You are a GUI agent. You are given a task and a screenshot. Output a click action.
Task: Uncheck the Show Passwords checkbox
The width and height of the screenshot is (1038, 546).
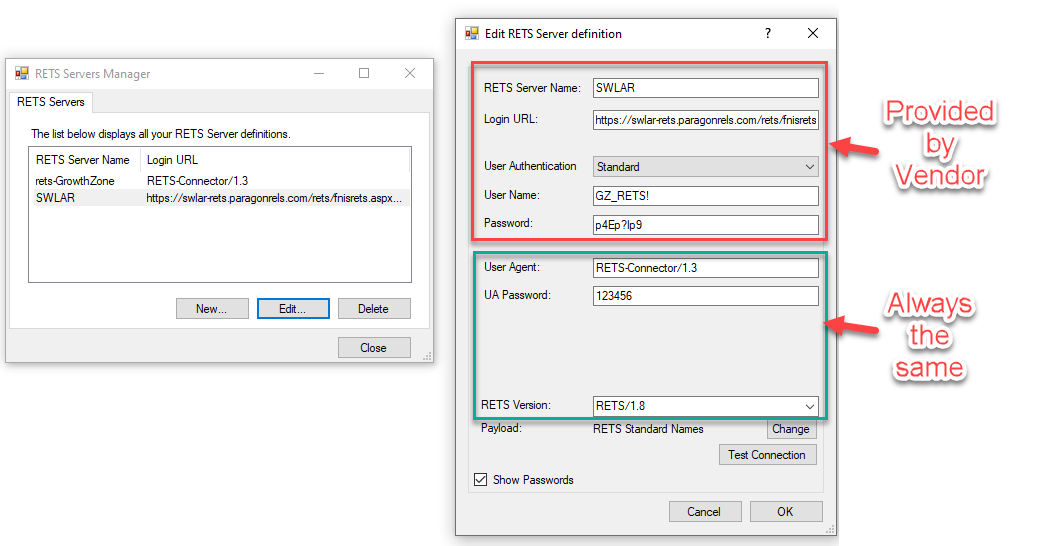481,480
